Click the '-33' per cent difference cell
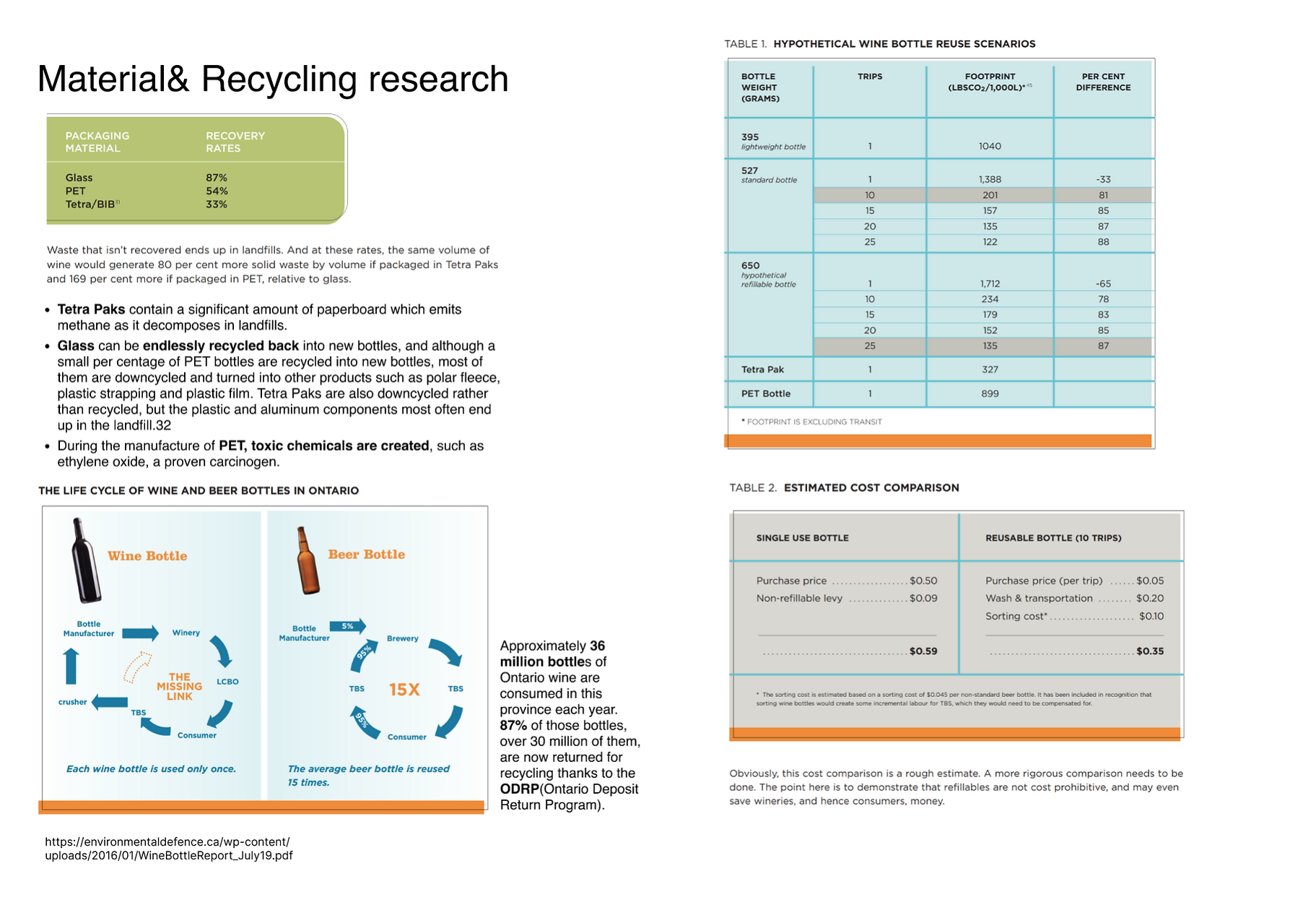The image size is (1316, 897). (x=1103, y=179)
